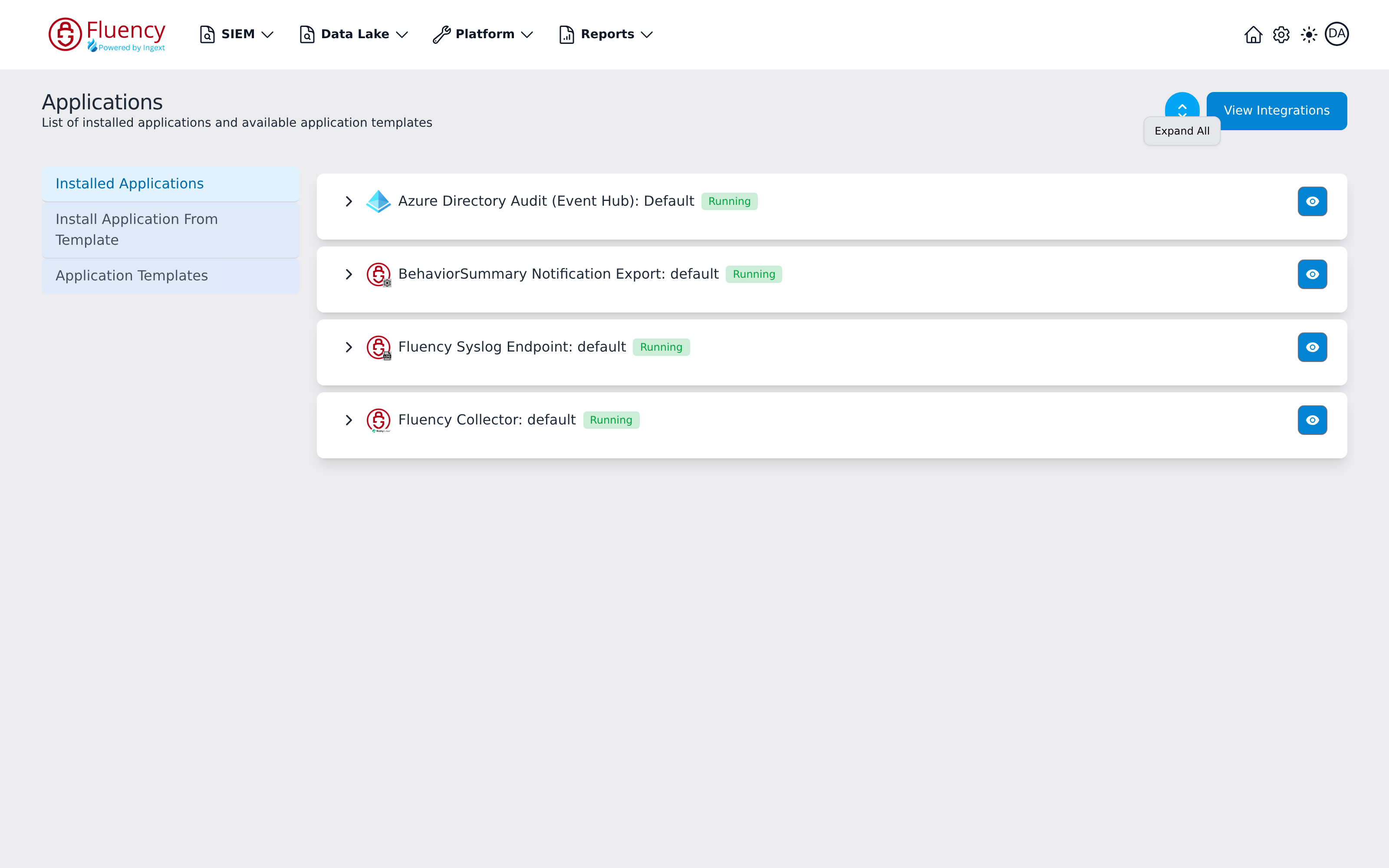Expand the Fluency Collector row chevron

pyautogui.click(x=349, y=420)
